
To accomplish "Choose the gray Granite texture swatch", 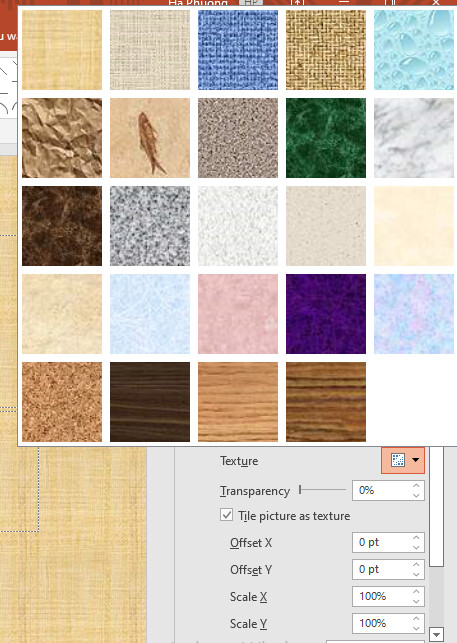I will (x=150, y=226).
